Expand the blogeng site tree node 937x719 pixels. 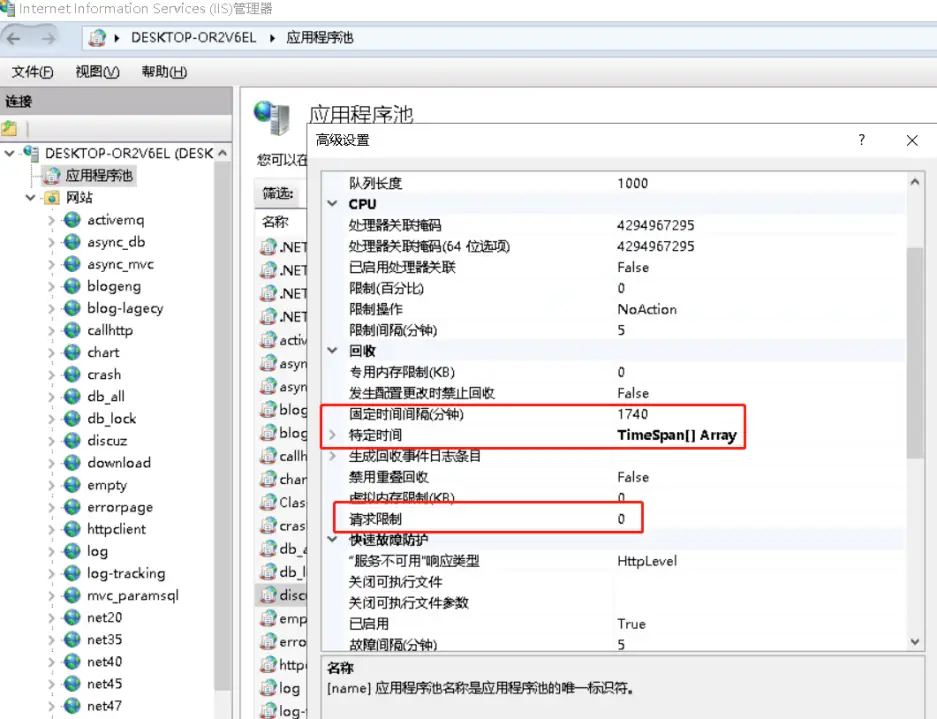[51, 287]
